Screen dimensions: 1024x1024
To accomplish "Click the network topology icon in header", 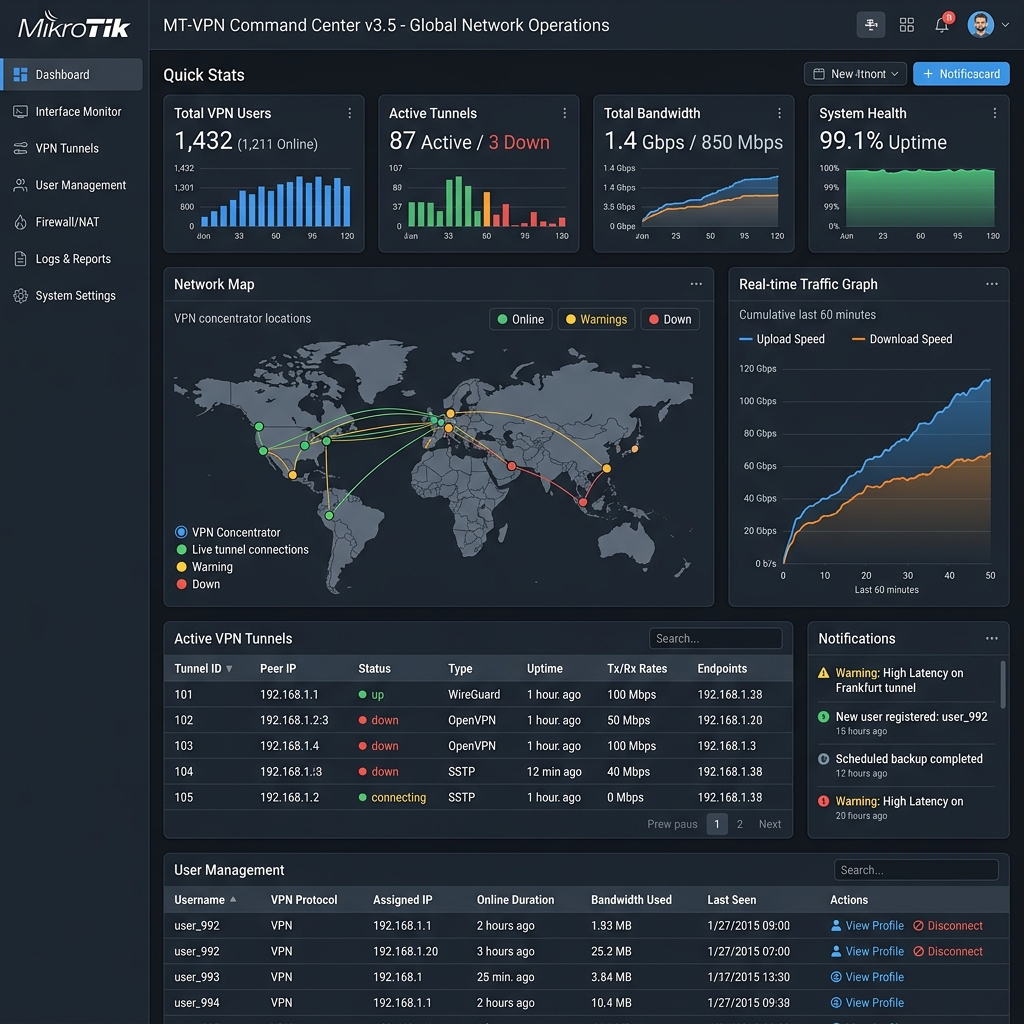I will tap(871, 25).
